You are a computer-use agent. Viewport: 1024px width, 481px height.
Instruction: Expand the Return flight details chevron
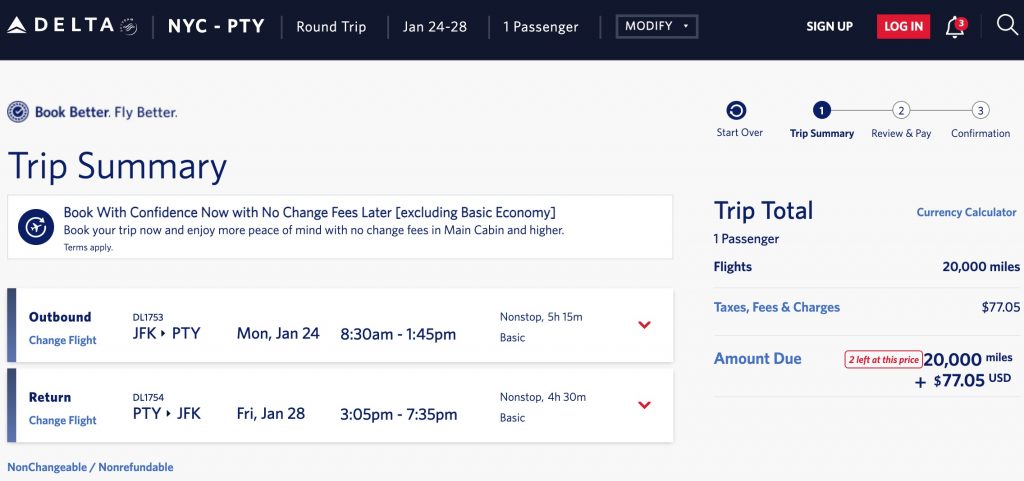pos(644,405)
